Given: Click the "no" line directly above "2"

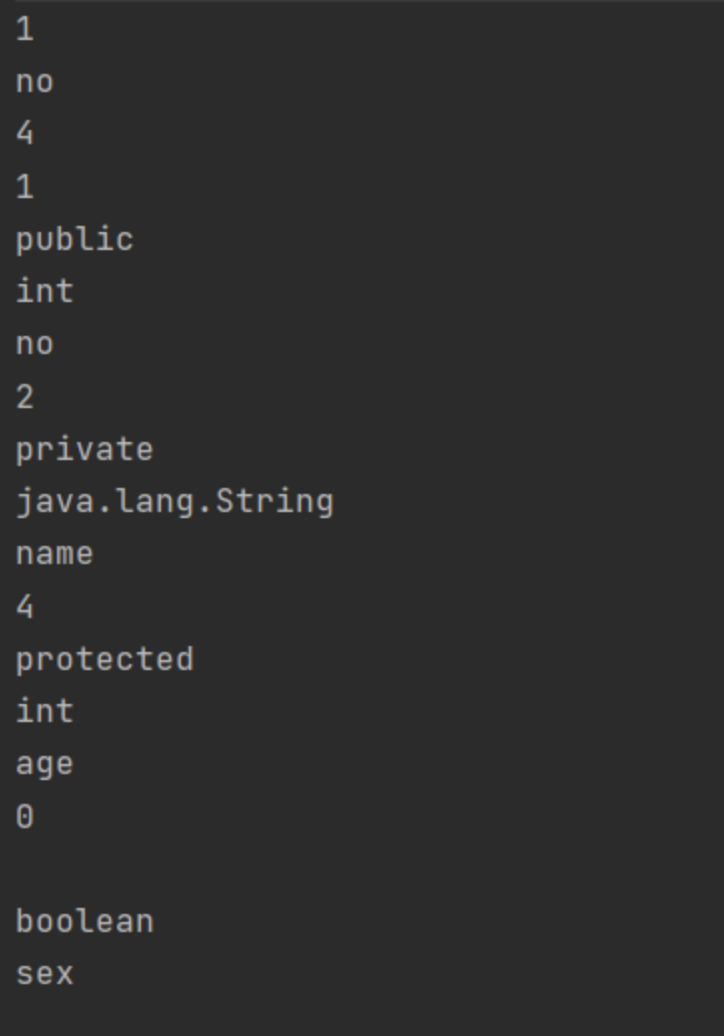Looking at the screenshot, I should point(34,345).
